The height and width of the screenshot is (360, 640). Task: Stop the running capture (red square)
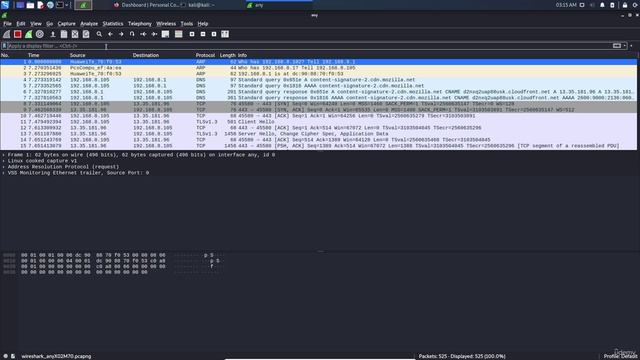click(18, 34)
